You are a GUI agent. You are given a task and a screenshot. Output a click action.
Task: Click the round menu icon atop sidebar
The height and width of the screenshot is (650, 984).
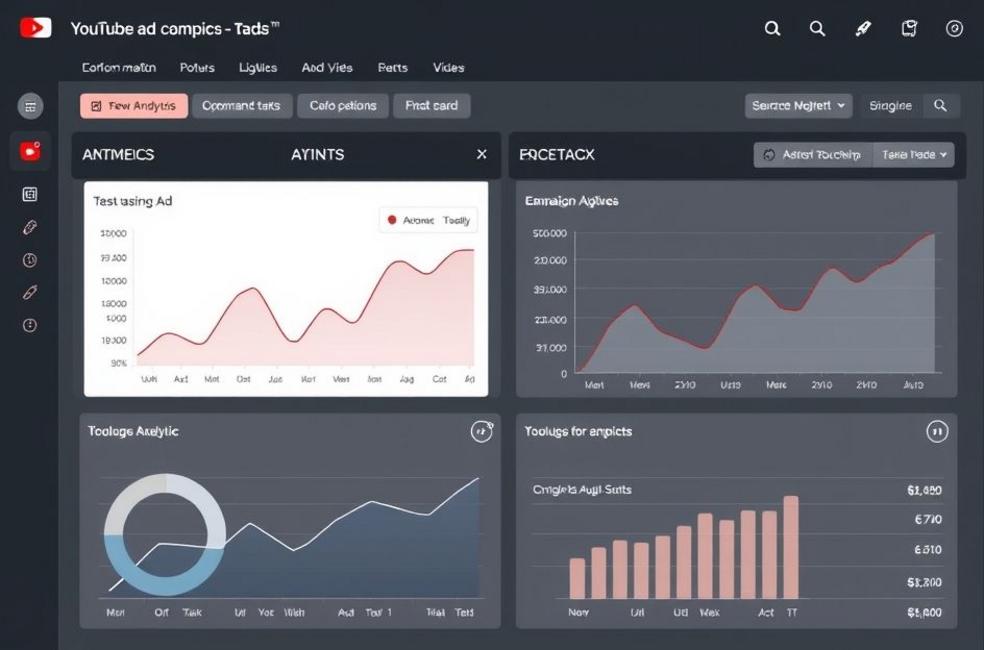[30, 105]
